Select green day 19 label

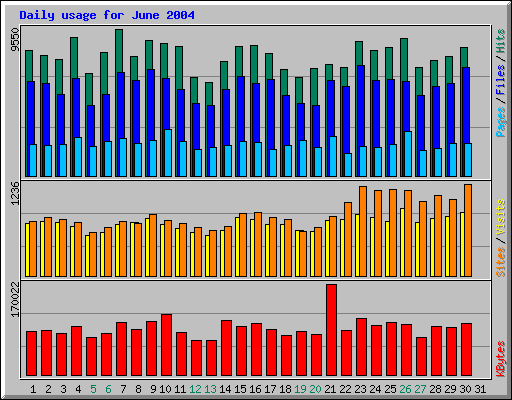click(x=300, y=389)
